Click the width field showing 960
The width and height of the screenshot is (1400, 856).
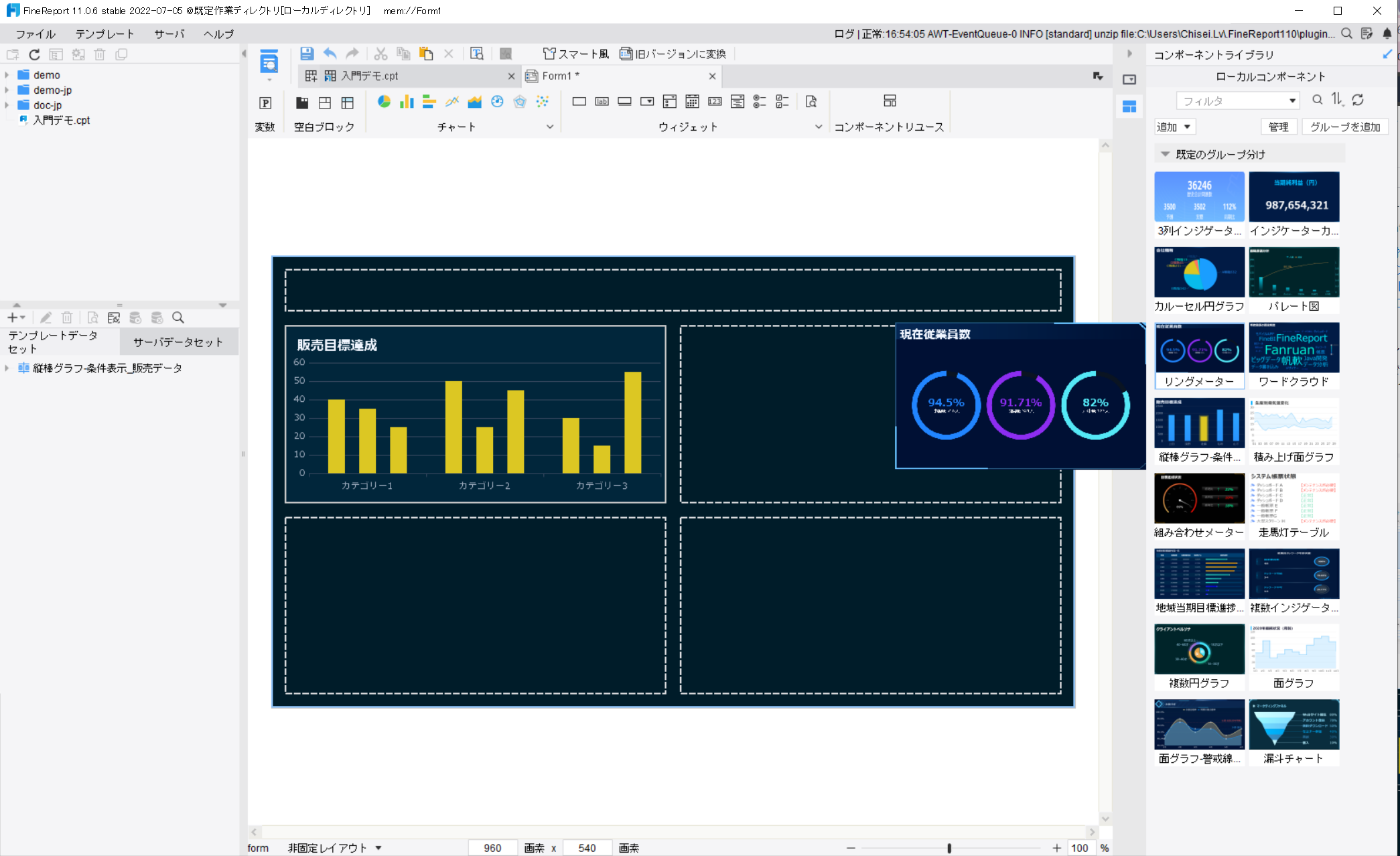(x=493, y=847)
